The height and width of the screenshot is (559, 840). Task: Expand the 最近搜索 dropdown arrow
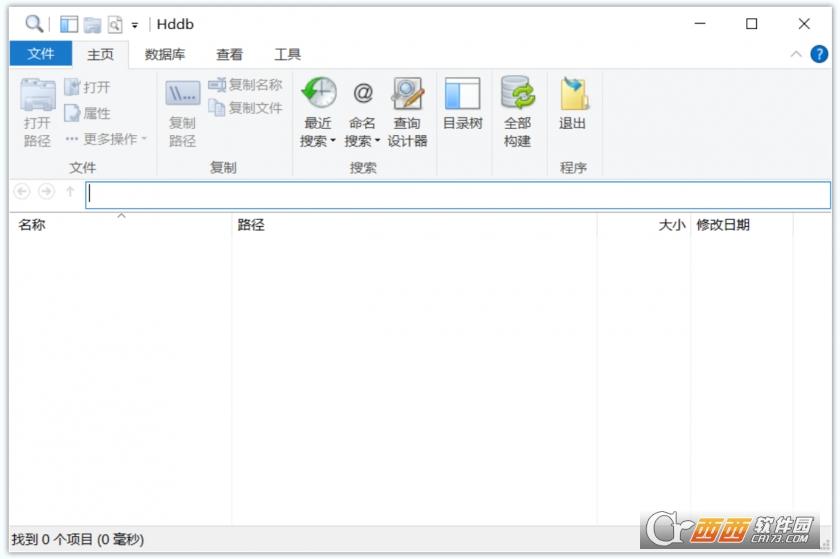pyautogui.click(x=333, y=141)
